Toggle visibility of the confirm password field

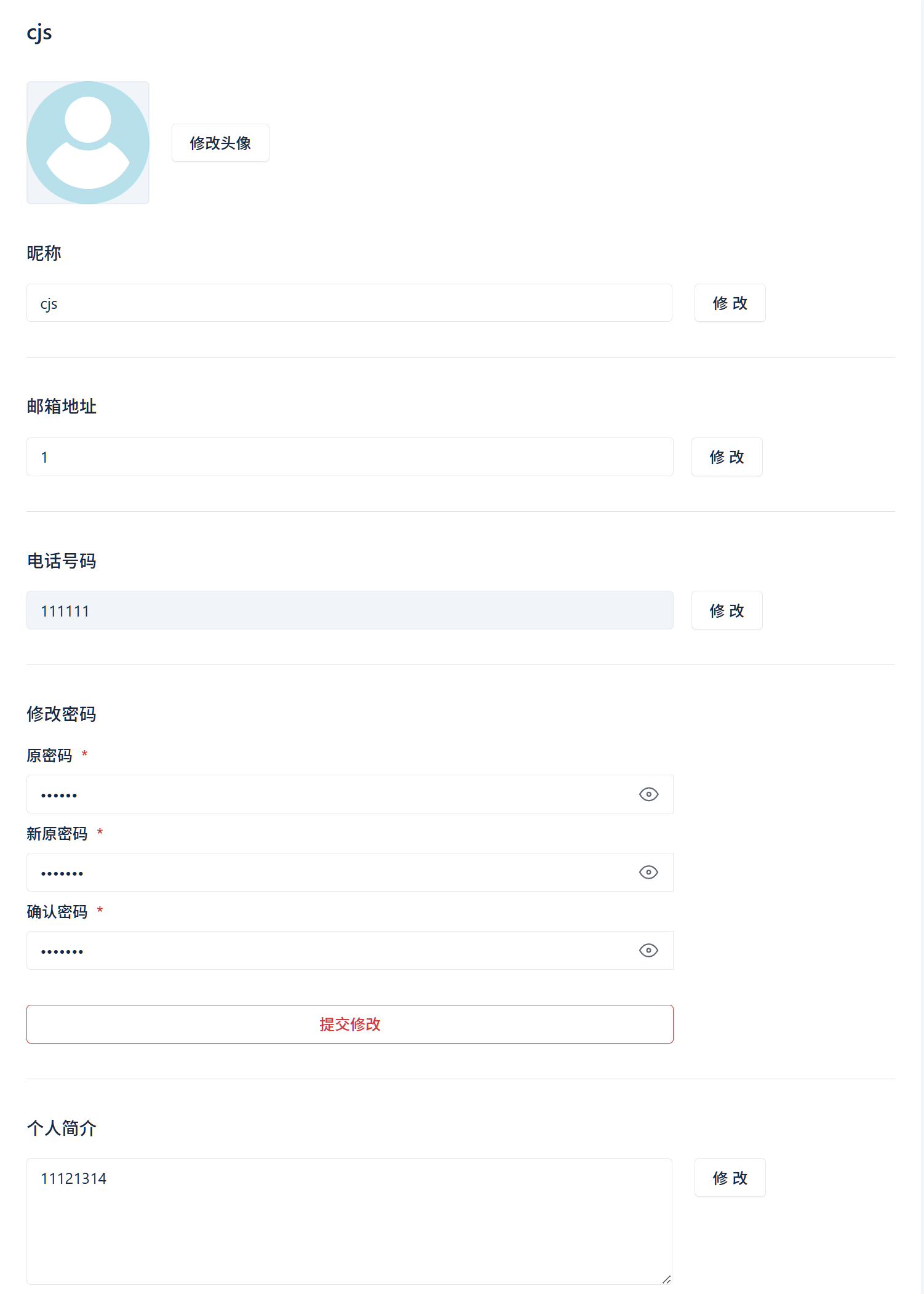pos(648,951)
